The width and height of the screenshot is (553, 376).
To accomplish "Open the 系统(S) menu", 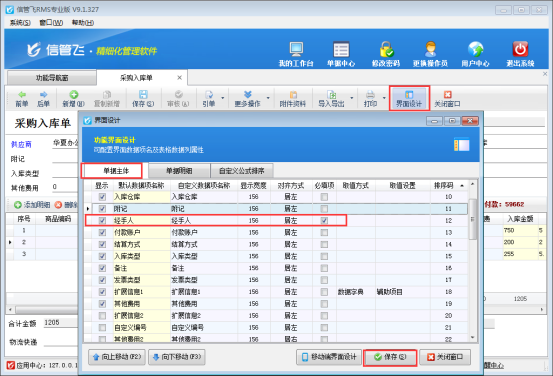I will click(20, 23).
